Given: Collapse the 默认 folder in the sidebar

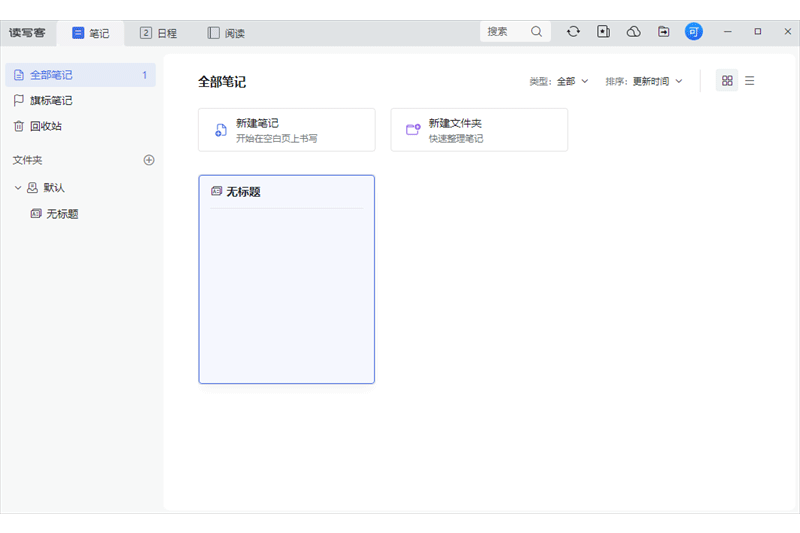Looking at the screenshot, I should point(18,187).
